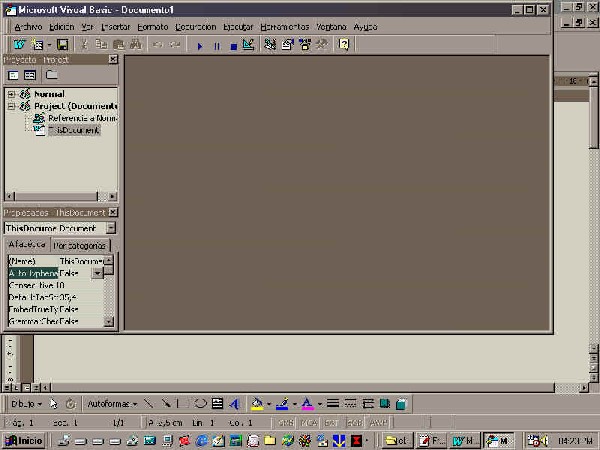This screenshot has height=450, width=600.
Task: Open the Edición menu
Action: pyautogui.click(x=62, y=27)
